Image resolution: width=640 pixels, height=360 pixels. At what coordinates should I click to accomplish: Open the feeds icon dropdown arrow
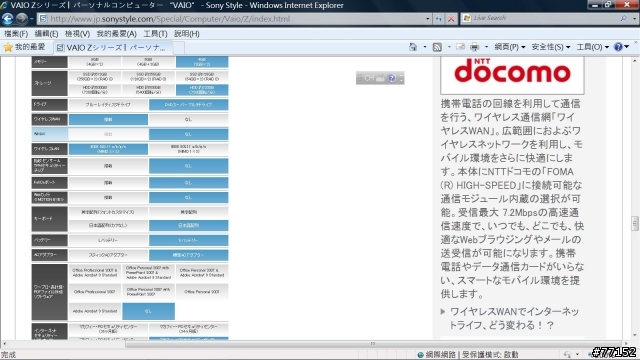449,47
